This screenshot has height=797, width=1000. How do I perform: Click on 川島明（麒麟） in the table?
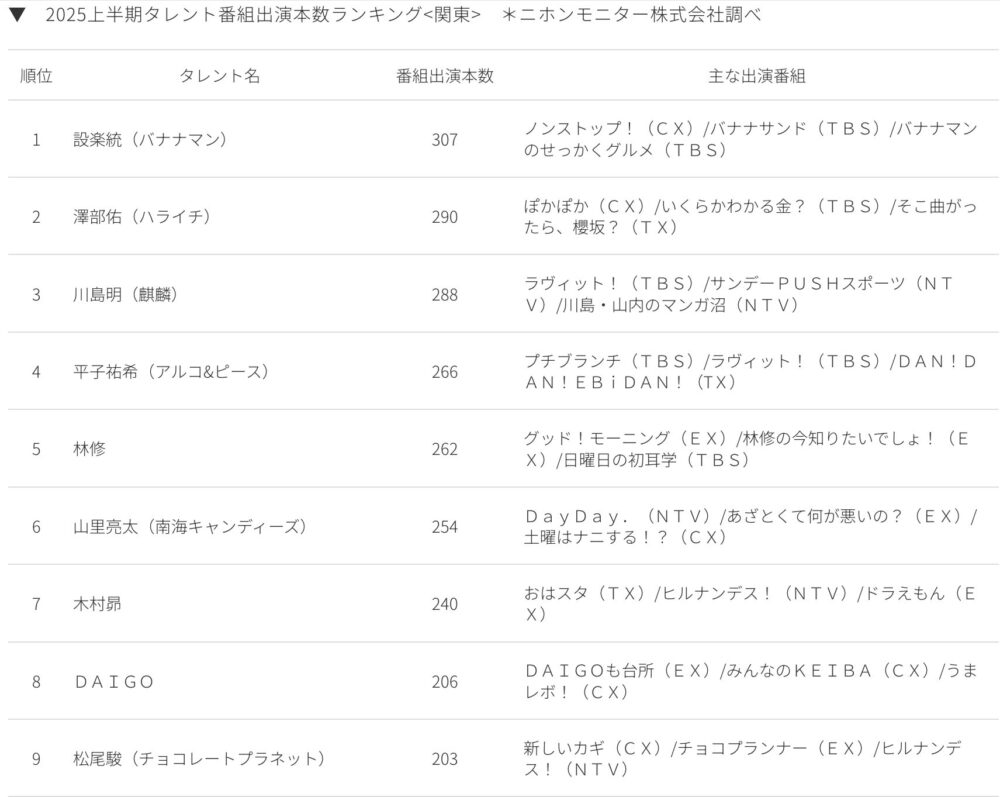click(126, 295)
